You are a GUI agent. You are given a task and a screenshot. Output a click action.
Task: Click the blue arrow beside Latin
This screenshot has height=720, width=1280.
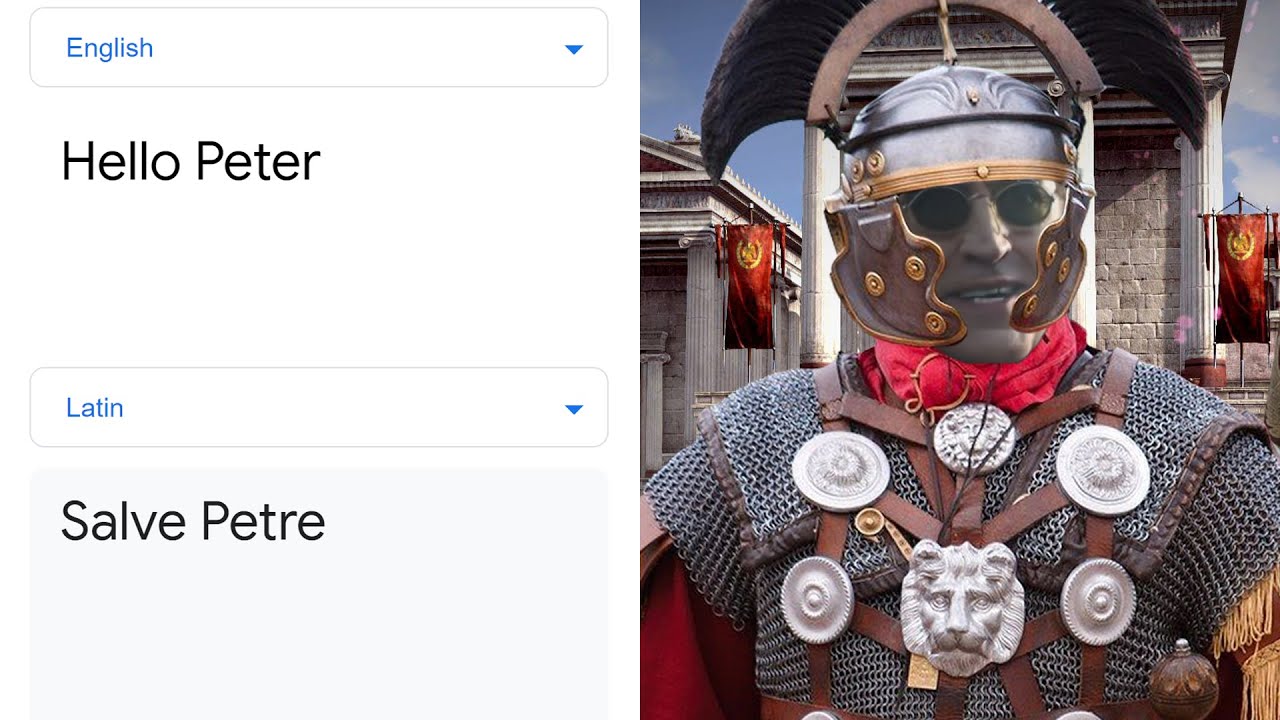[573, 409]
